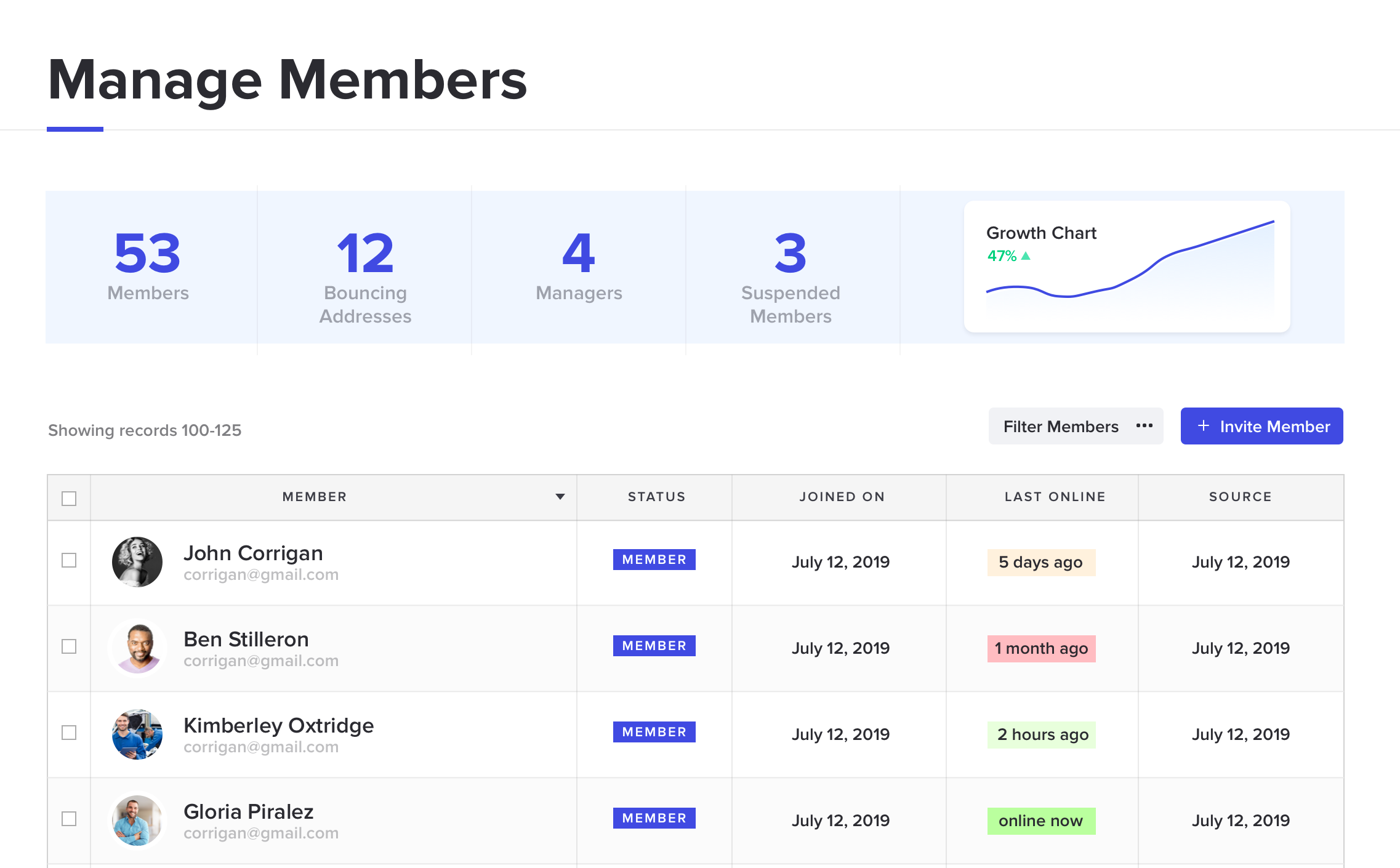This screenshot has height=868, width=1400.
Task: Click John Corrigan's avatar photo
Action: point(137,561)
